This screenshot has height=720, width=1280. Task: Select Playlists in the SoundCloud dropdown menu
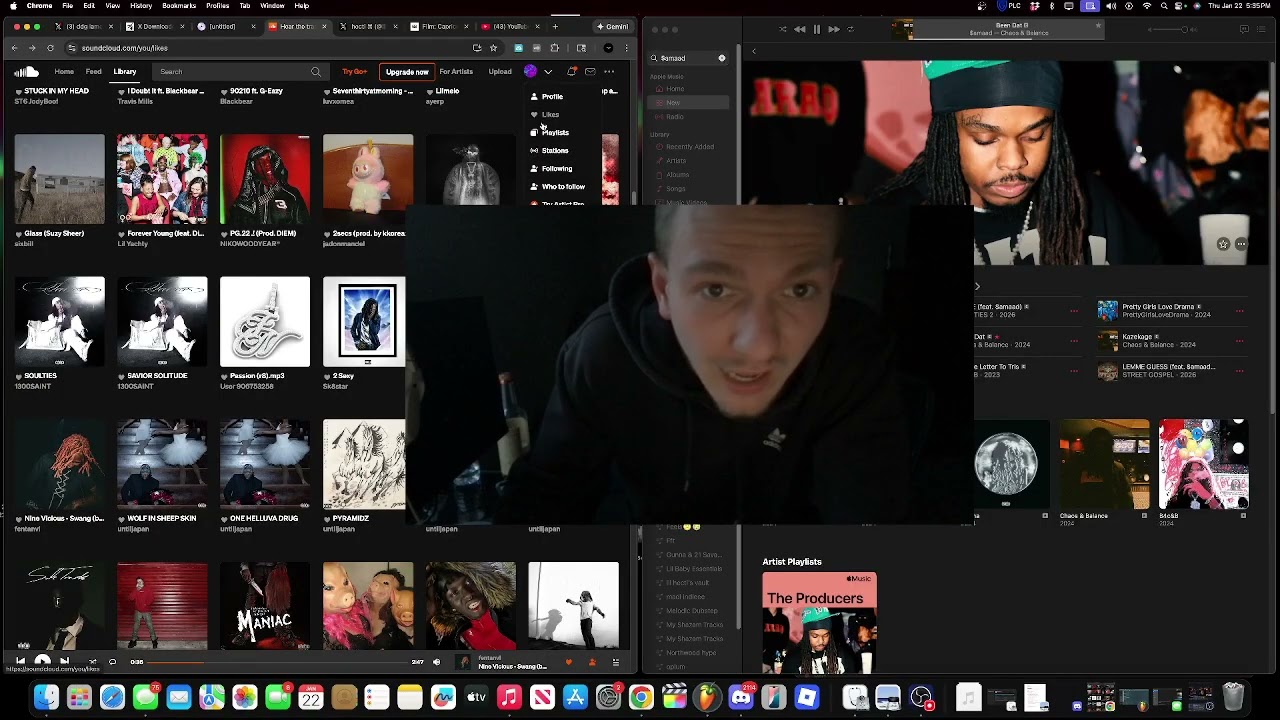pyautogui.click(x=555, y=133)
